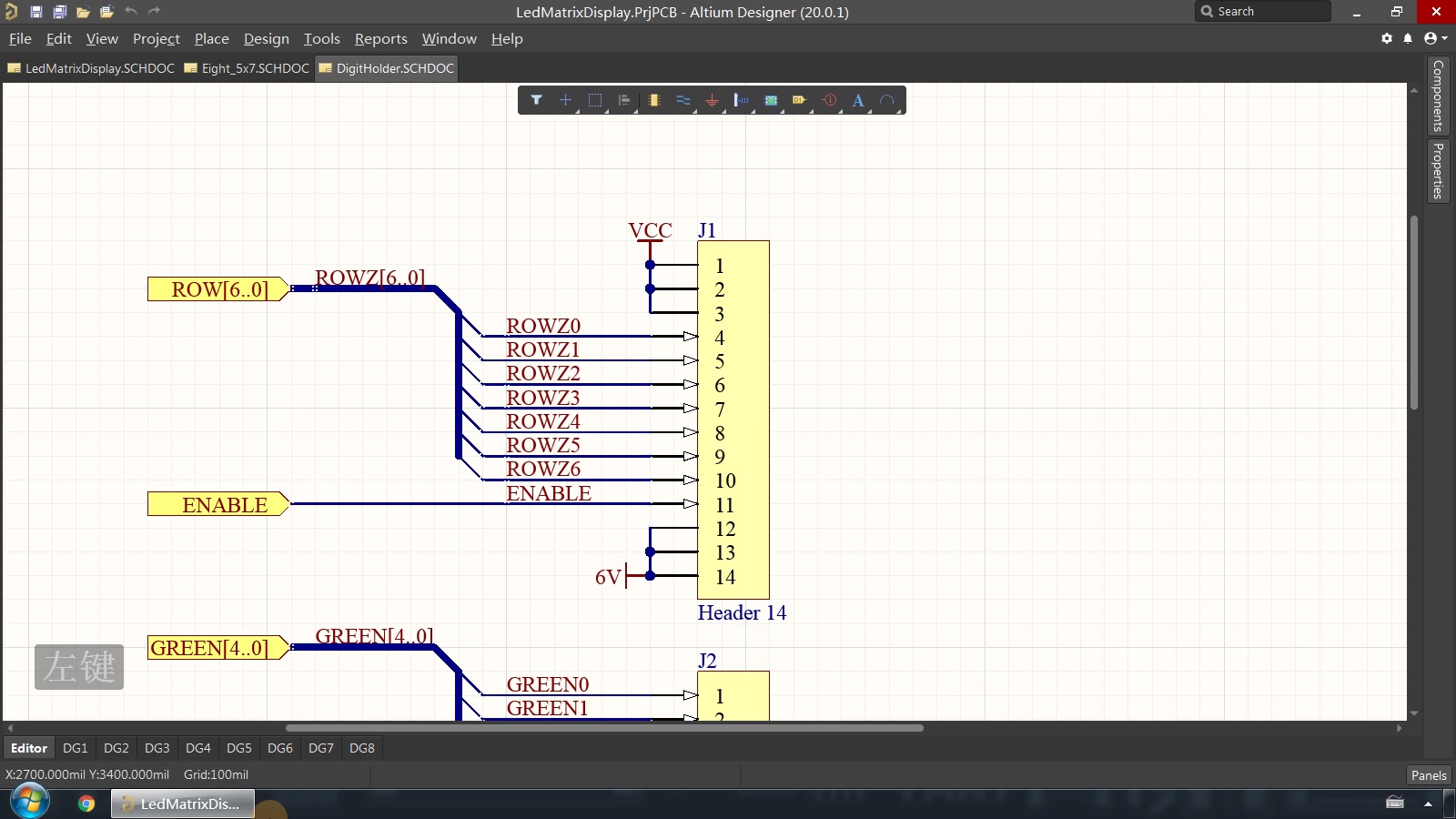Open the Tools menu
The image size is (1456, 819).
click(x=322, y=38)
